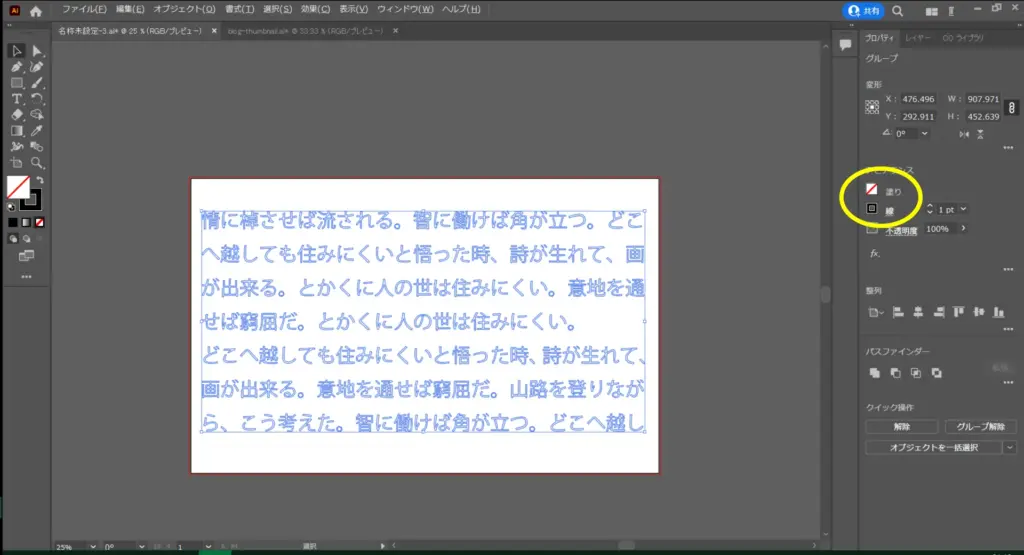This screenshot has height=555, width=1024.
Task: Open the arrange documents icon
Action: [932, 12]
